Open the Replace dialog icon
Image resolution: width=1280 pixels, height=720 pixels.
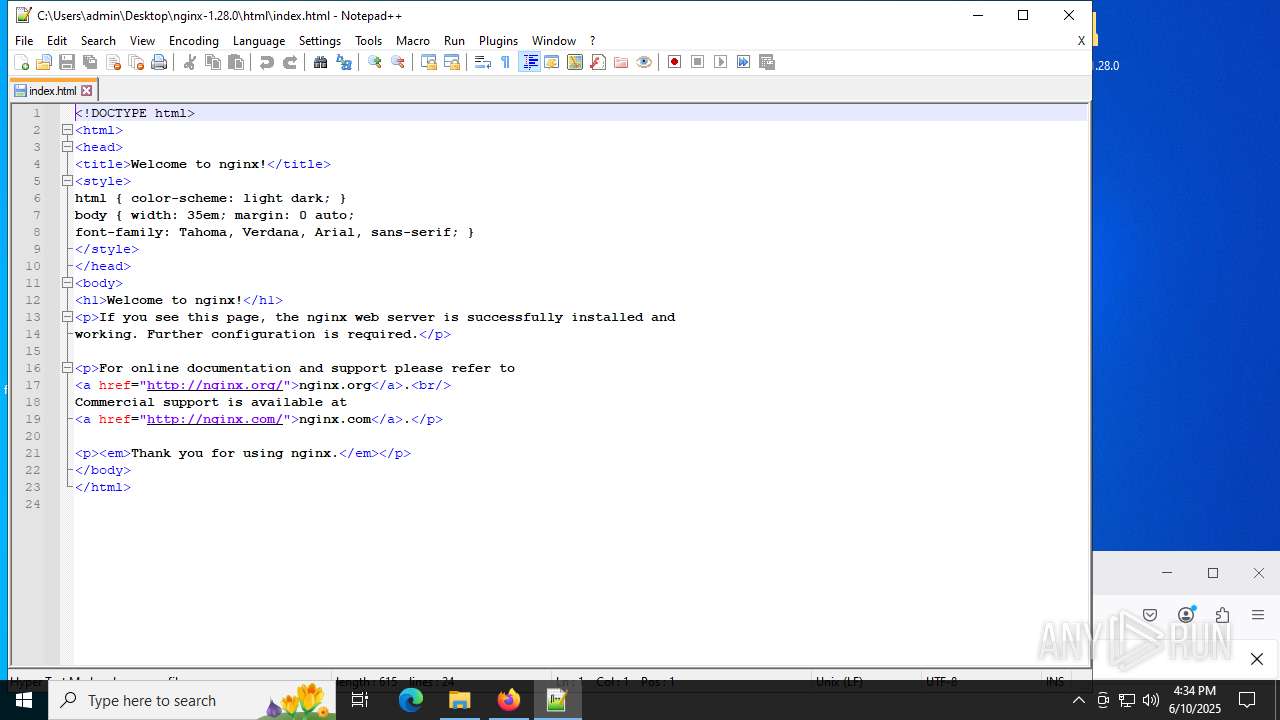pyautogui.click(x=344, y=62)
